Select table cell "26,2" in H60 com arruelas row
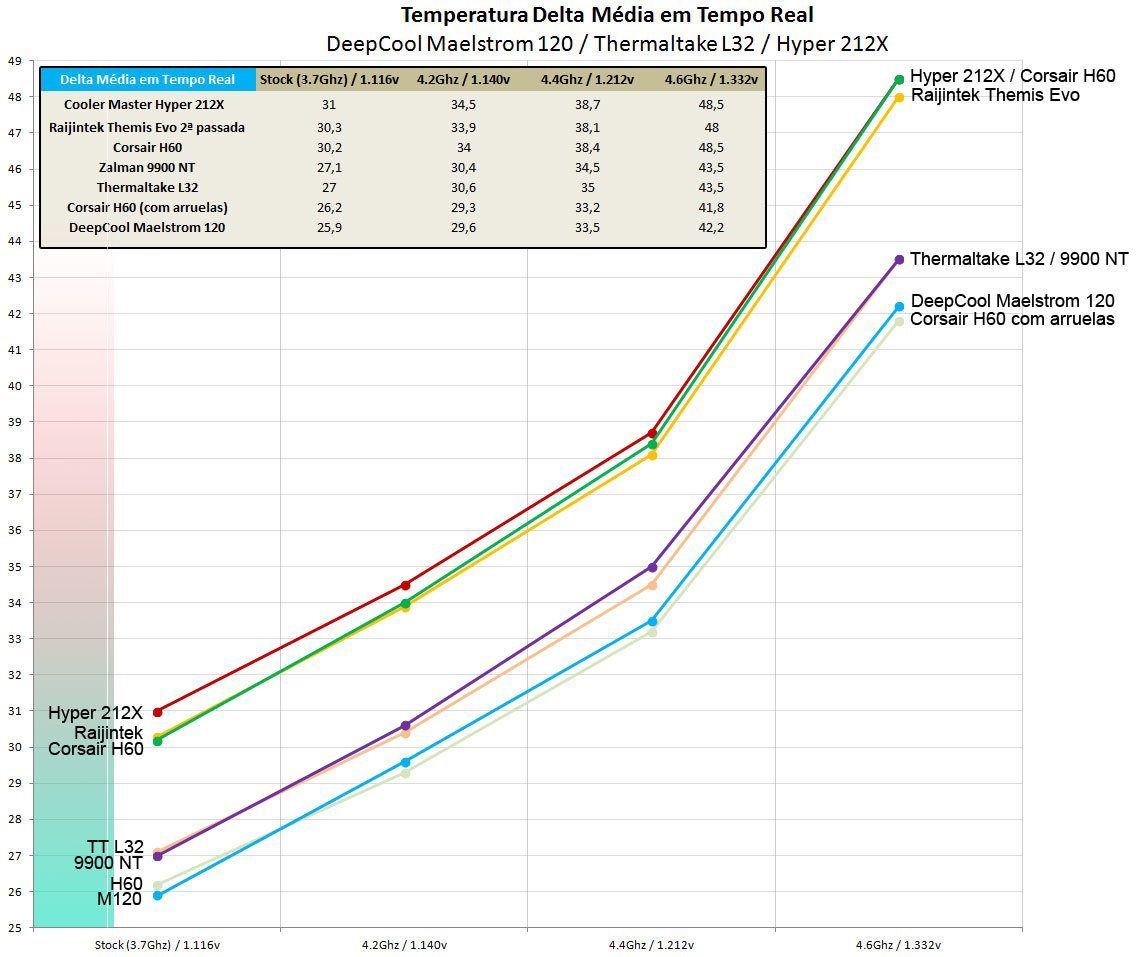 [x=329, y=208]
